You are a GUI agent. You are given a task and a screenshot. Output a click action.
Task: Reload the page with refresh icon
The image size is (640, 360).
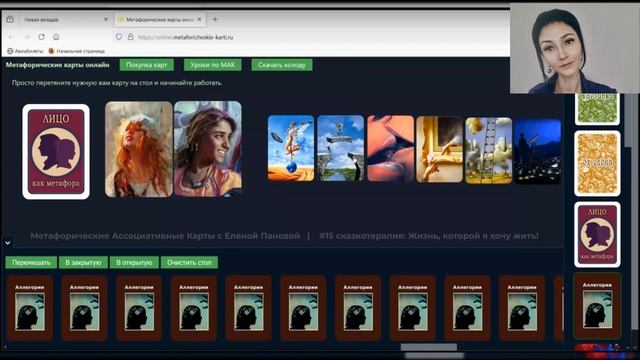(41, 37)
